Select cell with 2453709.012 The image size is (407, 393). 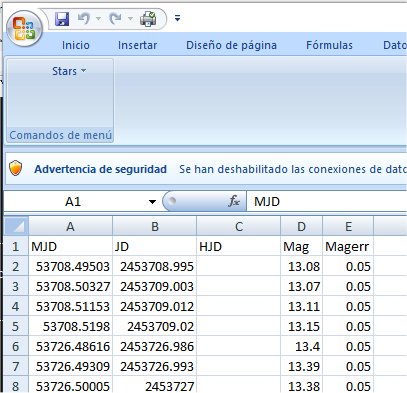(x=155, y=306)
